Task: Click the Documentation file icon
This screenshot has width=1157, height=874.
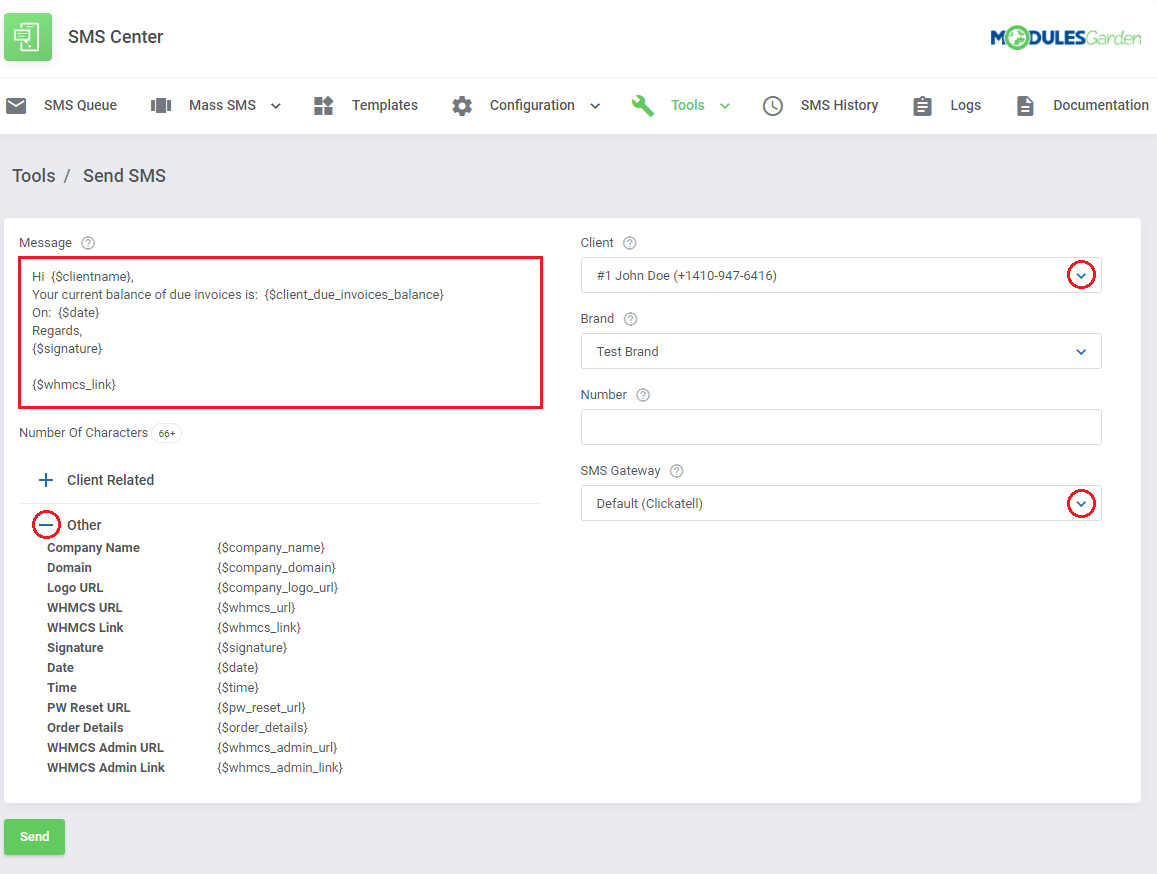Action: coord(1025,106)
